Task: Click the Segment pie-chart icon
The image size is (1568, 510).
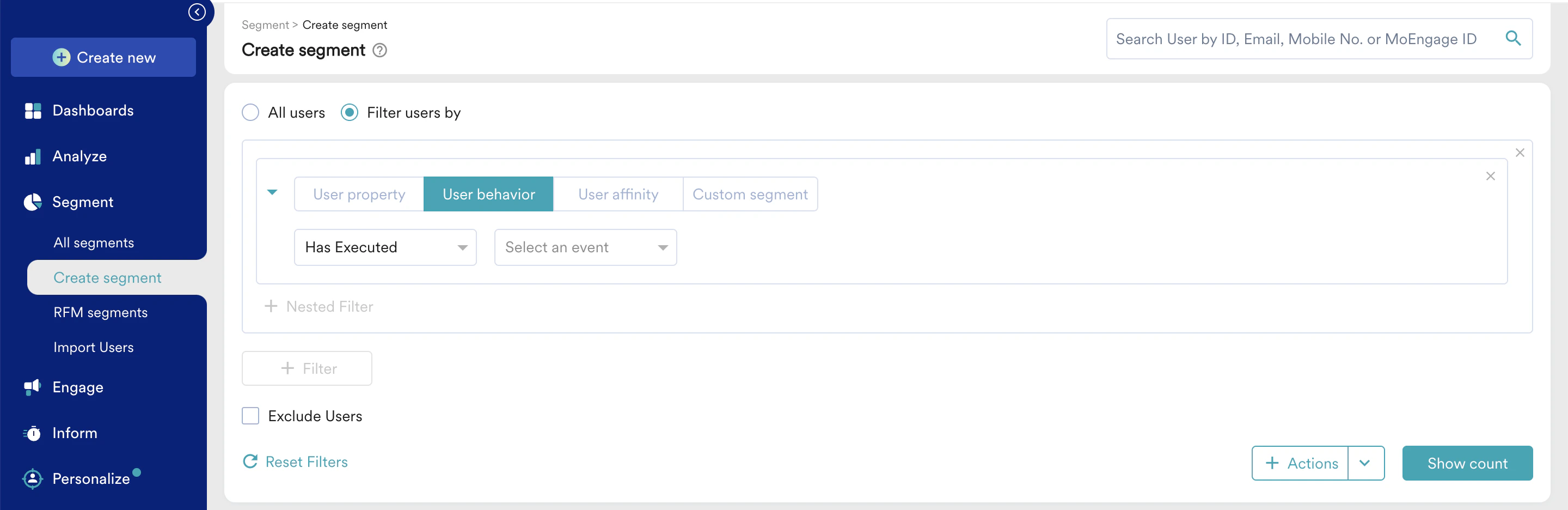Action: click(32, 202)
